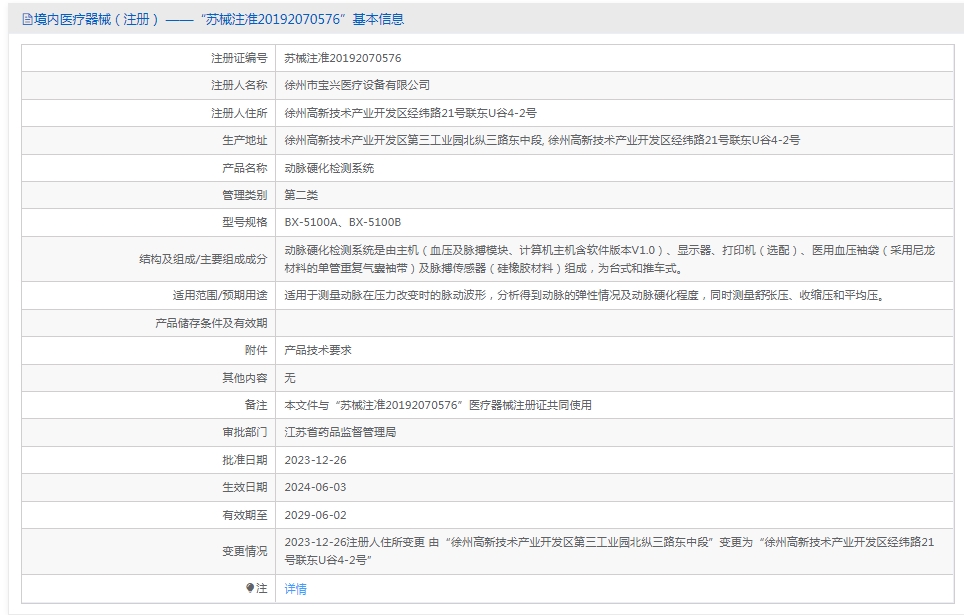Click the 注册人名称 label

(x=239, y=85)
